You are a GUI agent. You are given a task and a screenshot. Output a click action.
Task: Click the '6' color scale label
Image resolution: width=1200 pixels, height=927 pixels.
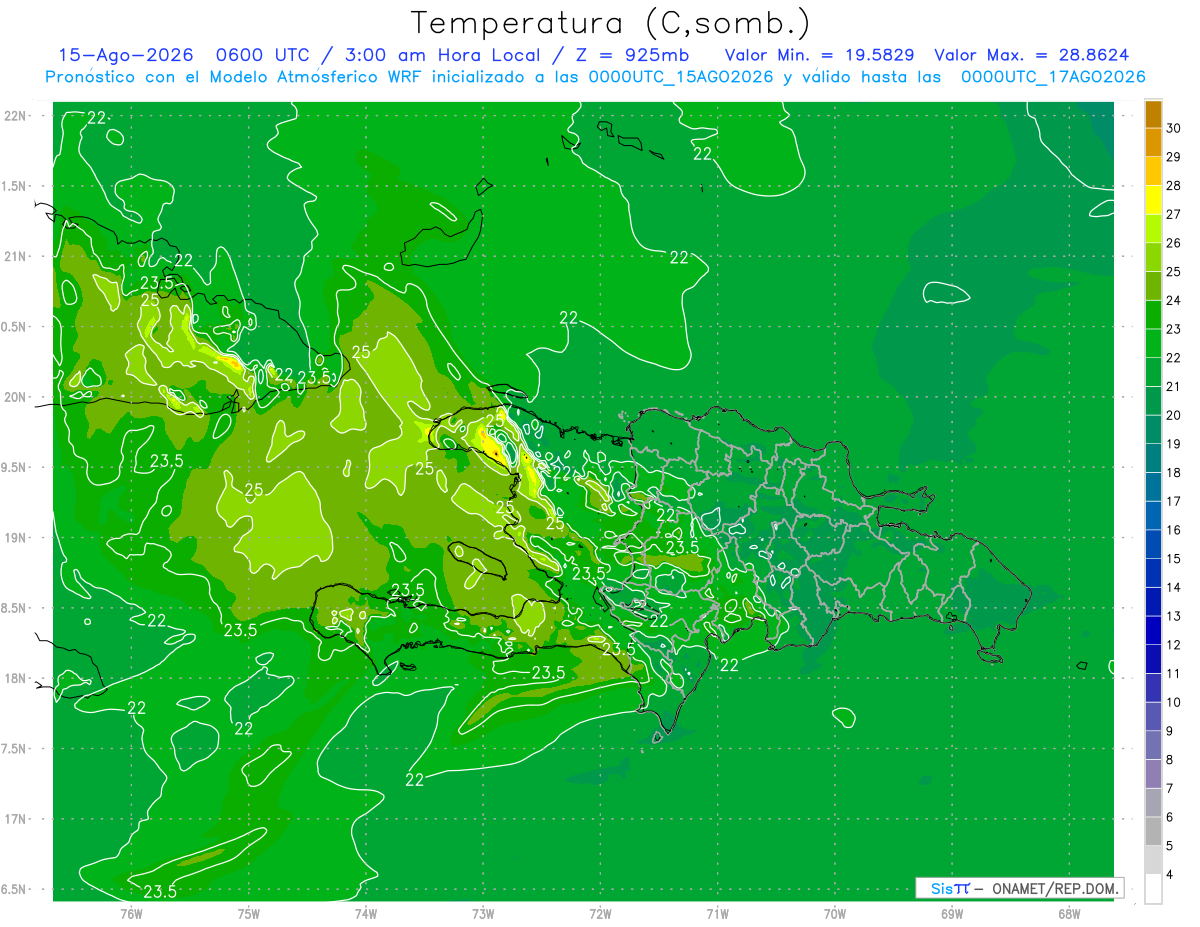[1170, 817]
